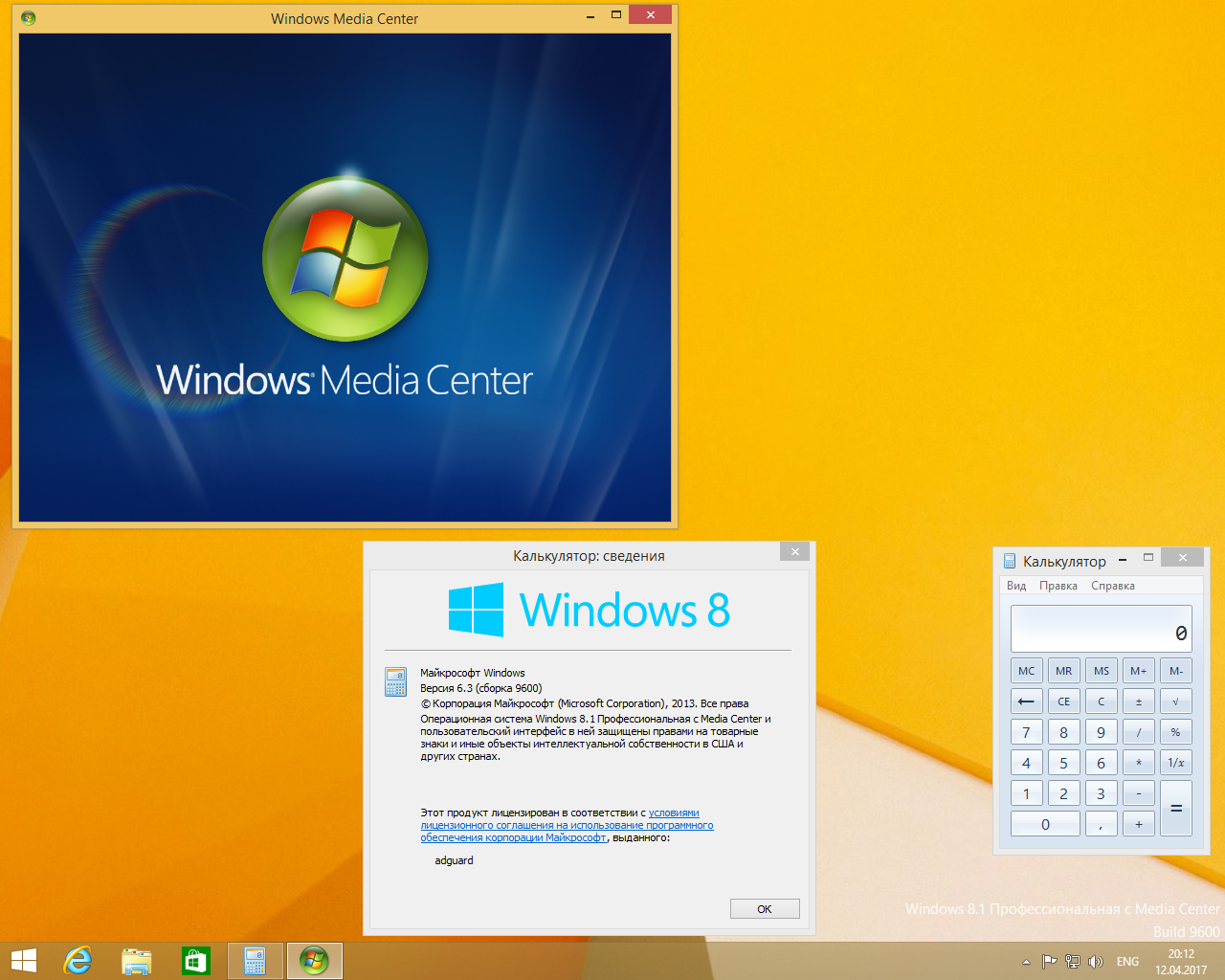Click M+ memory add key
This screenshot has height=980, width=1225.
1139,671
